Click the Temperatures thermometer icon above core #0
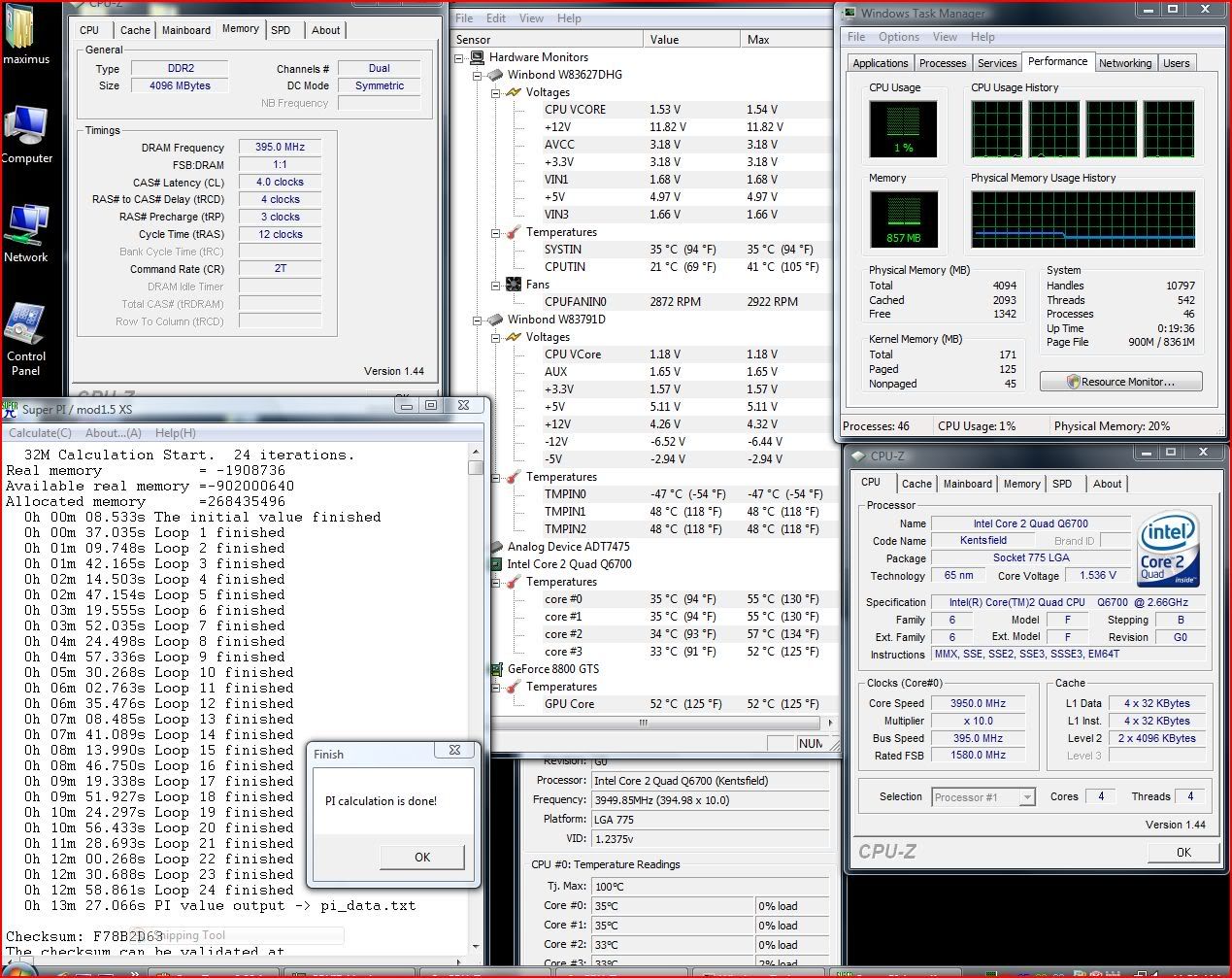Viewport: 1232px width, 978px height. point(514,582)
